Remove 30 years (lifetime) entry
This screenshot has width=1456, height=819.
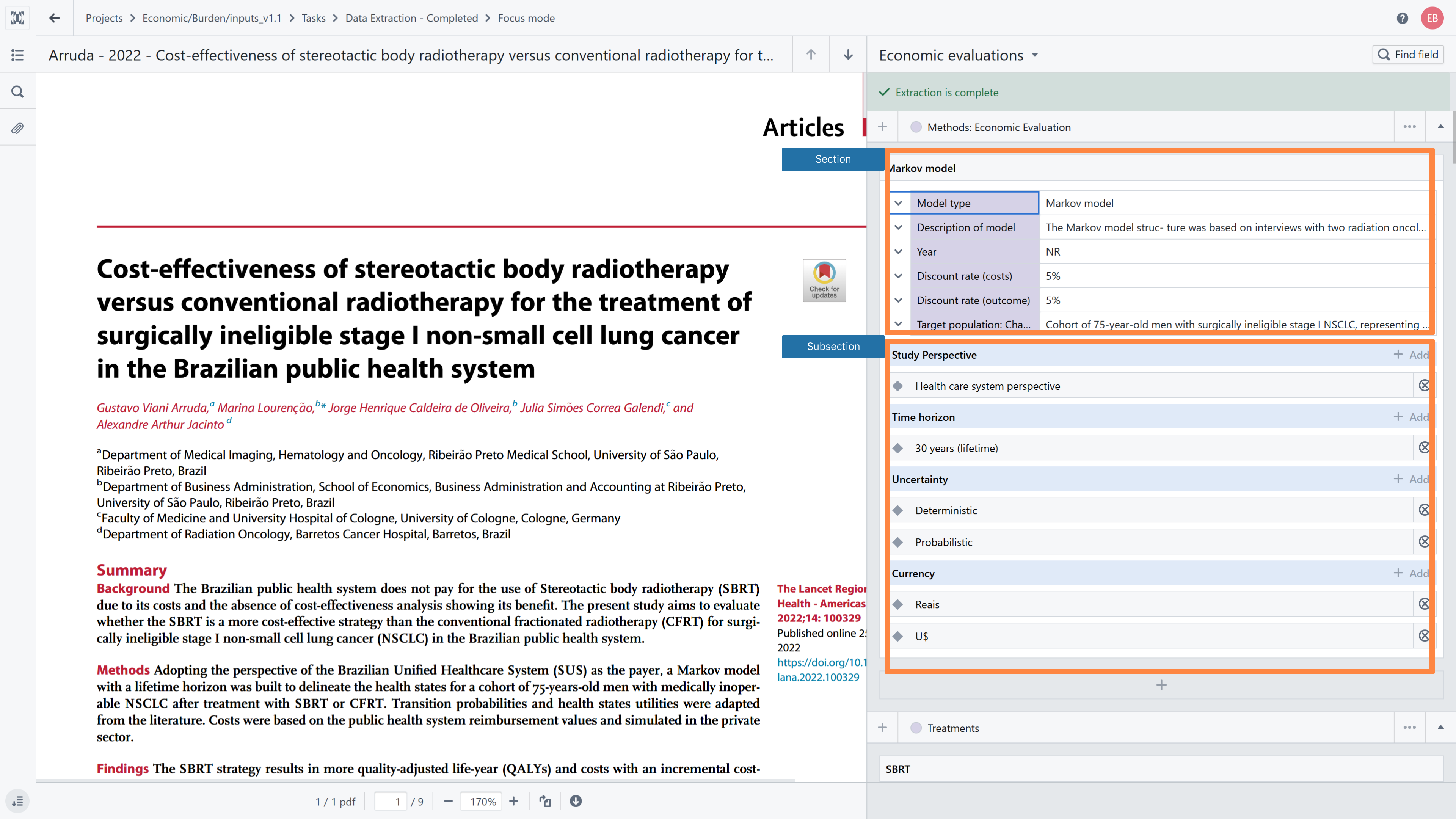pos(1425,448)
